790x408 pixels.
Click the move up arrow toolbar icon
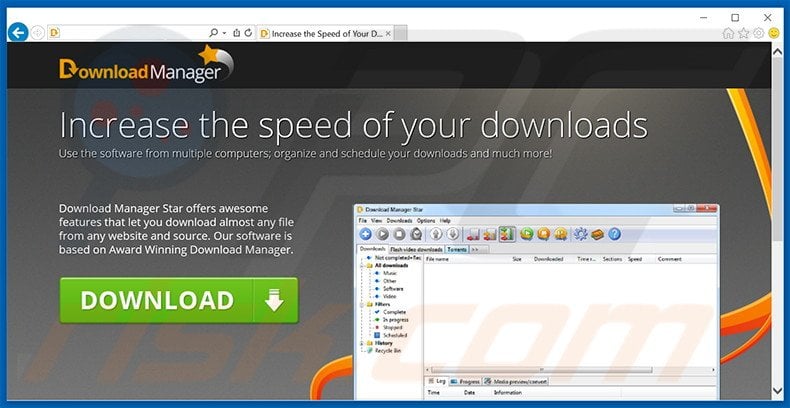[x=436, y=234]
